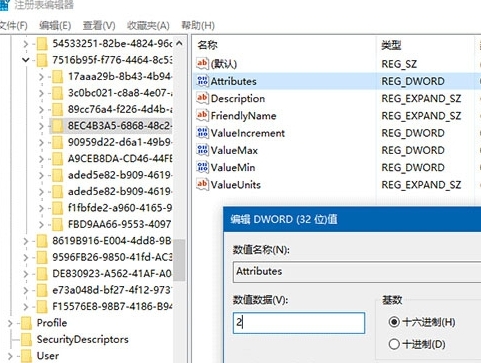Click the e73a048d-bf27-4f12 folder icon
This screenshot has height=363, width=481.
coord(42,290)
